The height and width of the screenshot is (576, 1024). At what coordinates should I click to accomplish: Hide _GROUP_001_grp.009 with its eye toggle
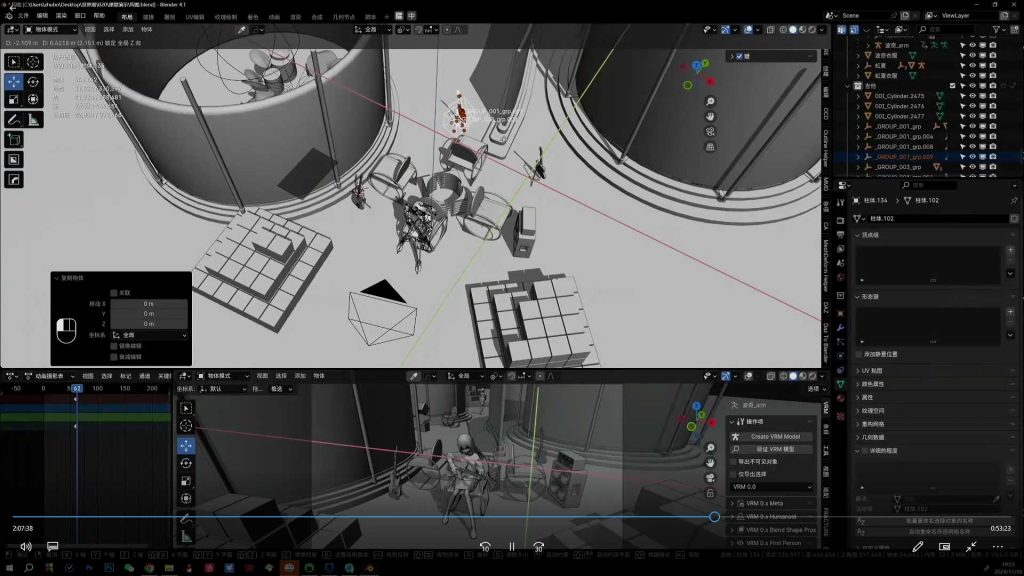(x=972, y=156)
